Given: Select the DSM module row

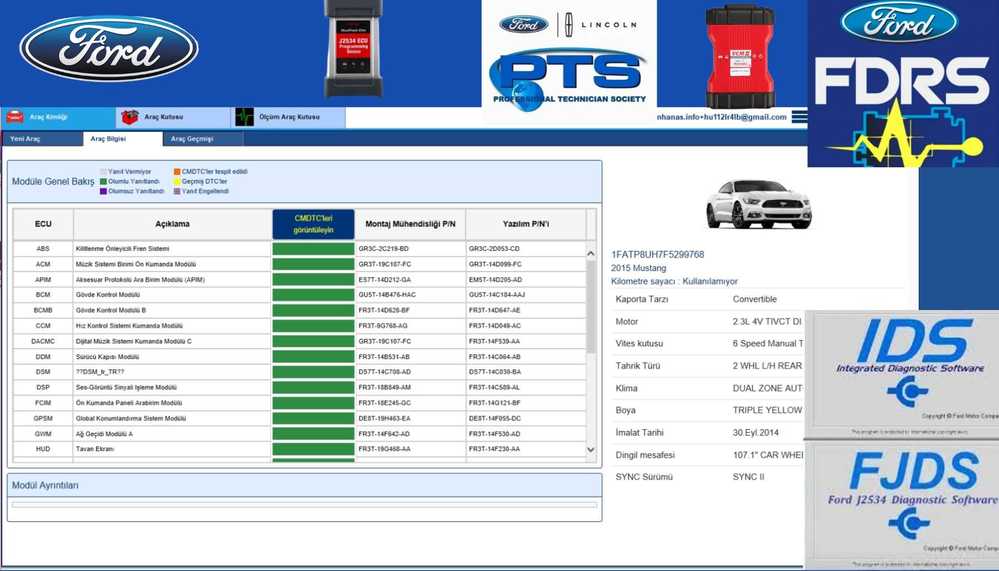Looking at the screenshot, I should (x=299, y=372).
